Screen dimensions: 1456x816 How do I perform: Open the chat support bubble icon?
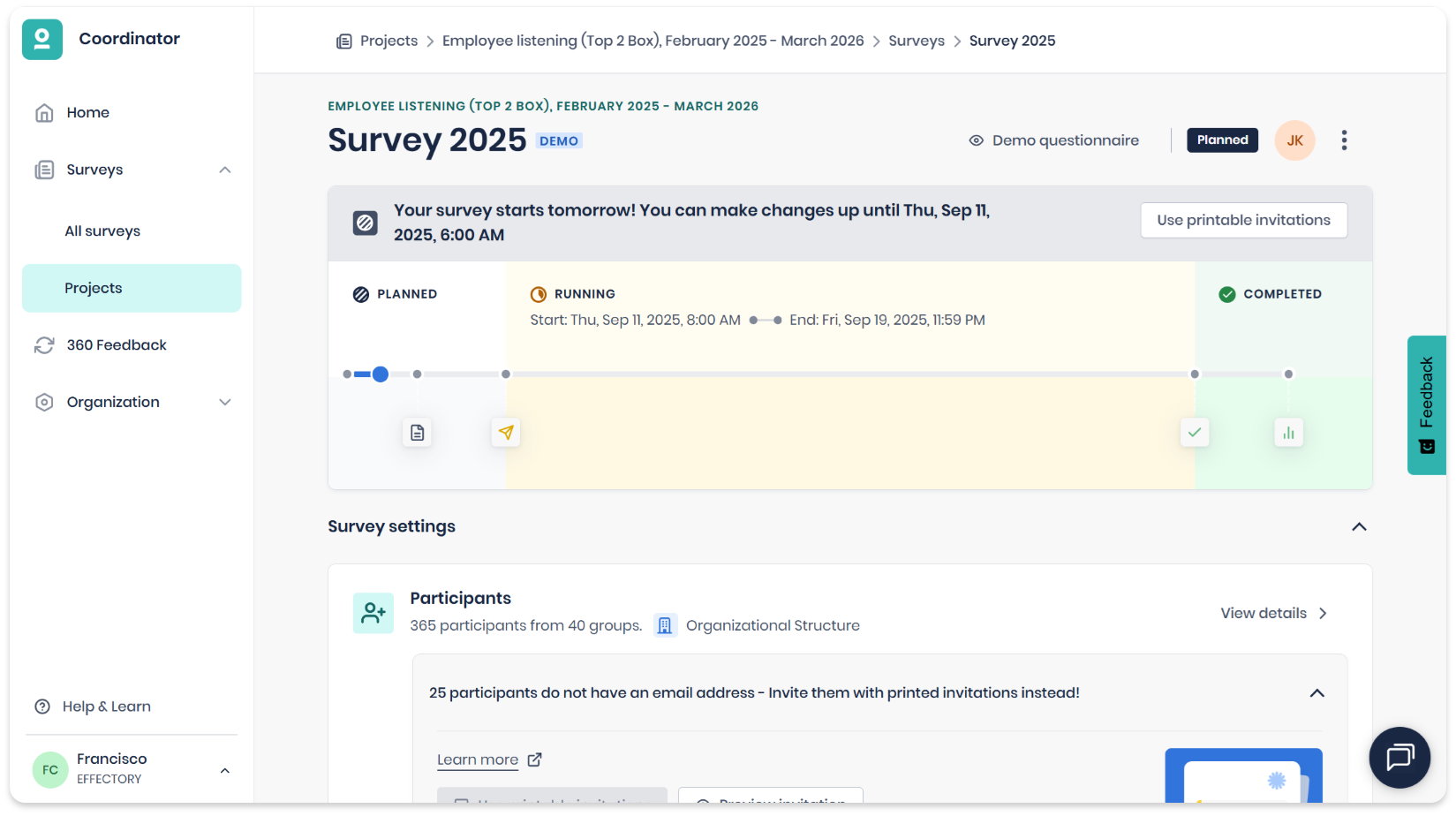coord(1399,757)
